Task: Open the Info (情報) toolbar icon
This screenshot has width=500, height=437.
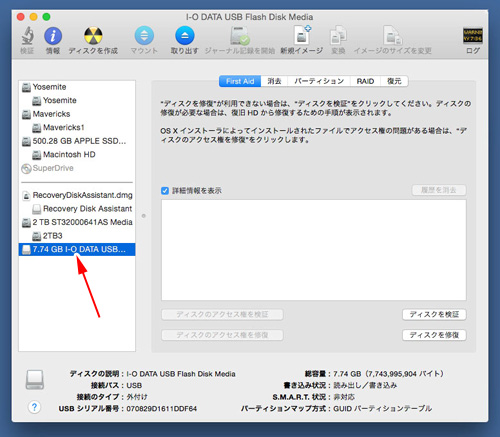Action: pyautogui.click(x=53, y=36)
